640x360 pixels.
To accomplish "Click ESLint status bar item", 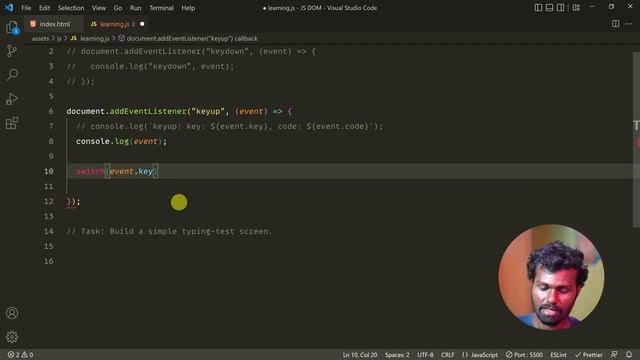I will 558,355.
